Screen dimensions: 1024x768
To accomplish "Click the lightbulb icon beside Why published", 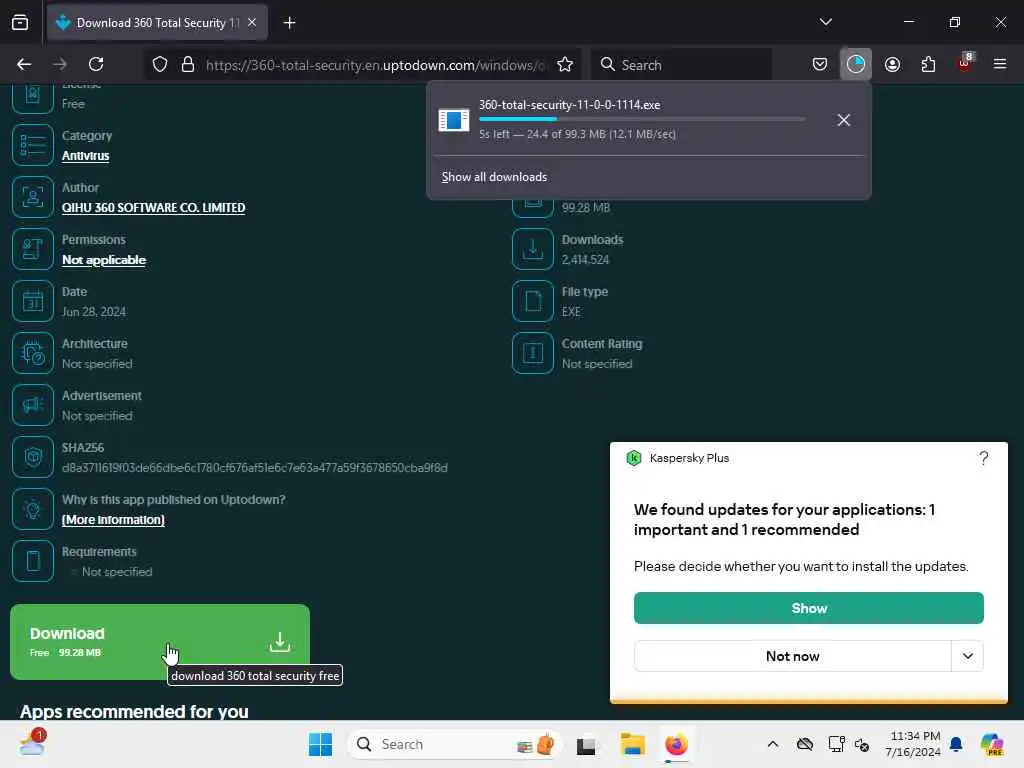I will coord(33,509).
